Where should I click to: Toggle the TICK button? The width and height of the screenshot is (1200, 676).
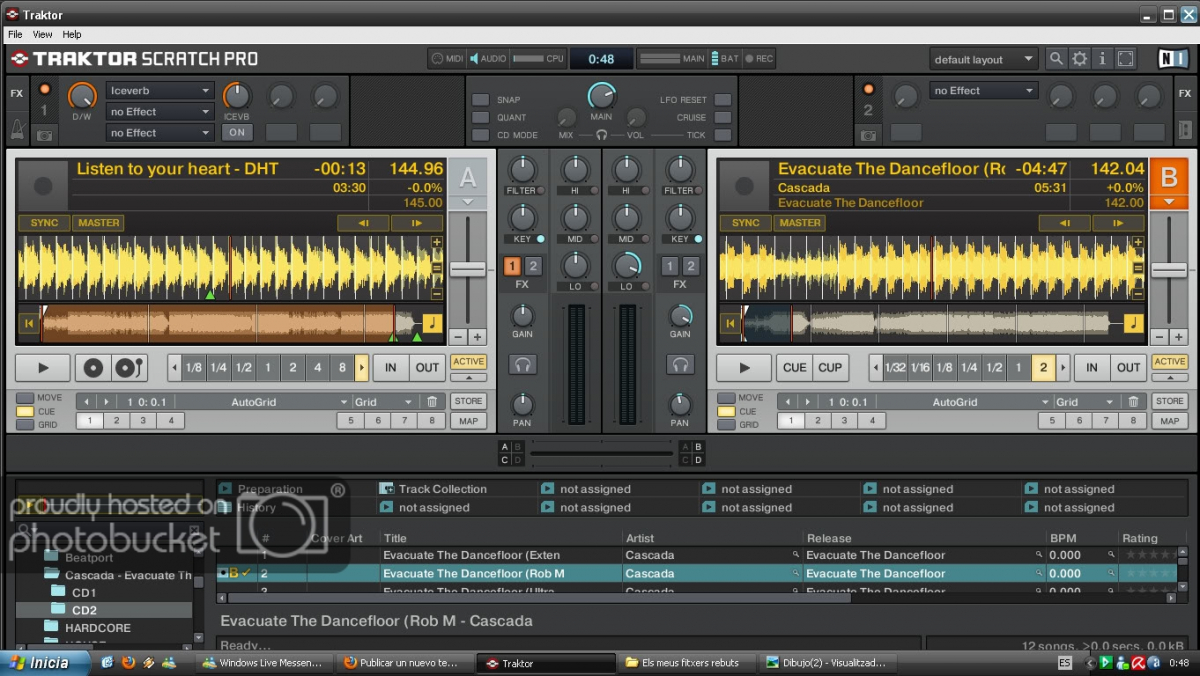722,135
